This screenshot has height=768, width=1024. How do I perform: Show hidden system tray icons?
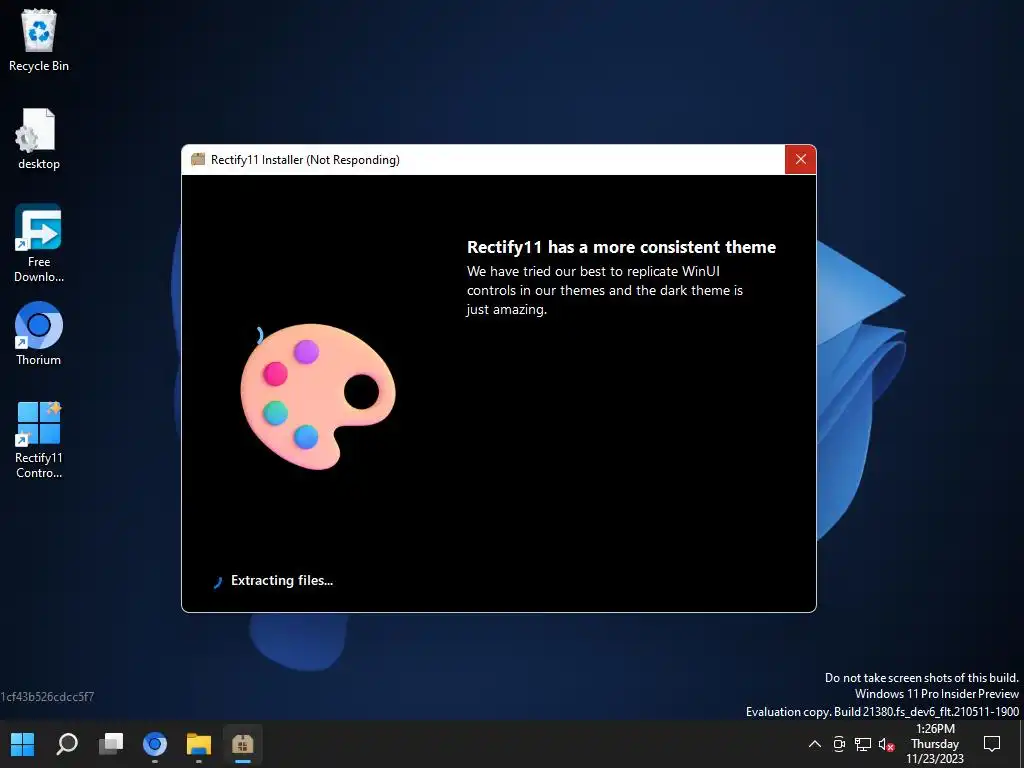pos(815,744)
